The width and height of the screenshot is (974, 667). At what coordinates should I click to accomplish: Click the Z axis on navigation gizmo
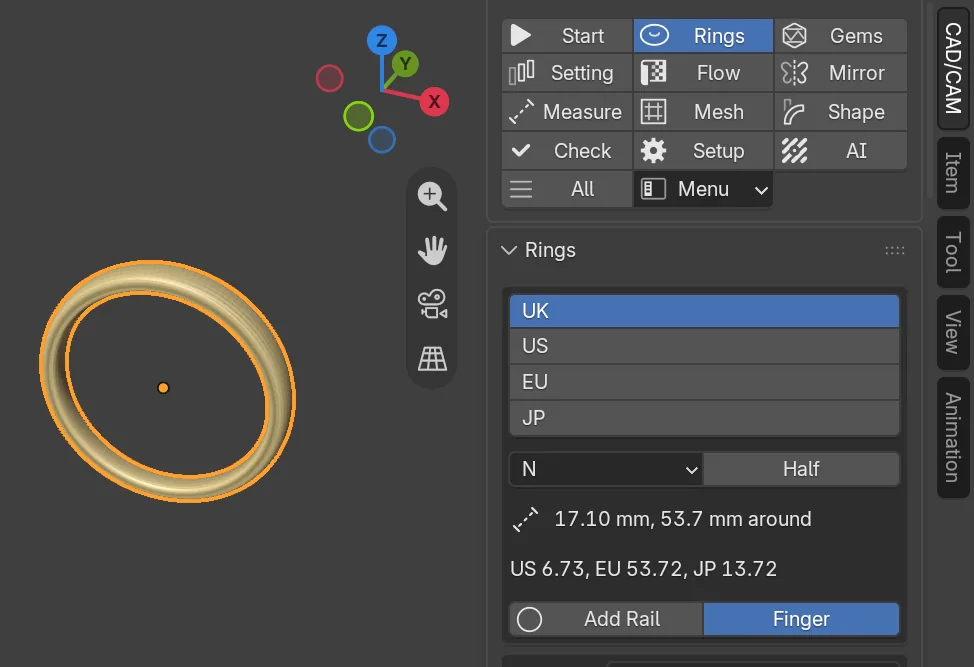(x=381, y=41)
